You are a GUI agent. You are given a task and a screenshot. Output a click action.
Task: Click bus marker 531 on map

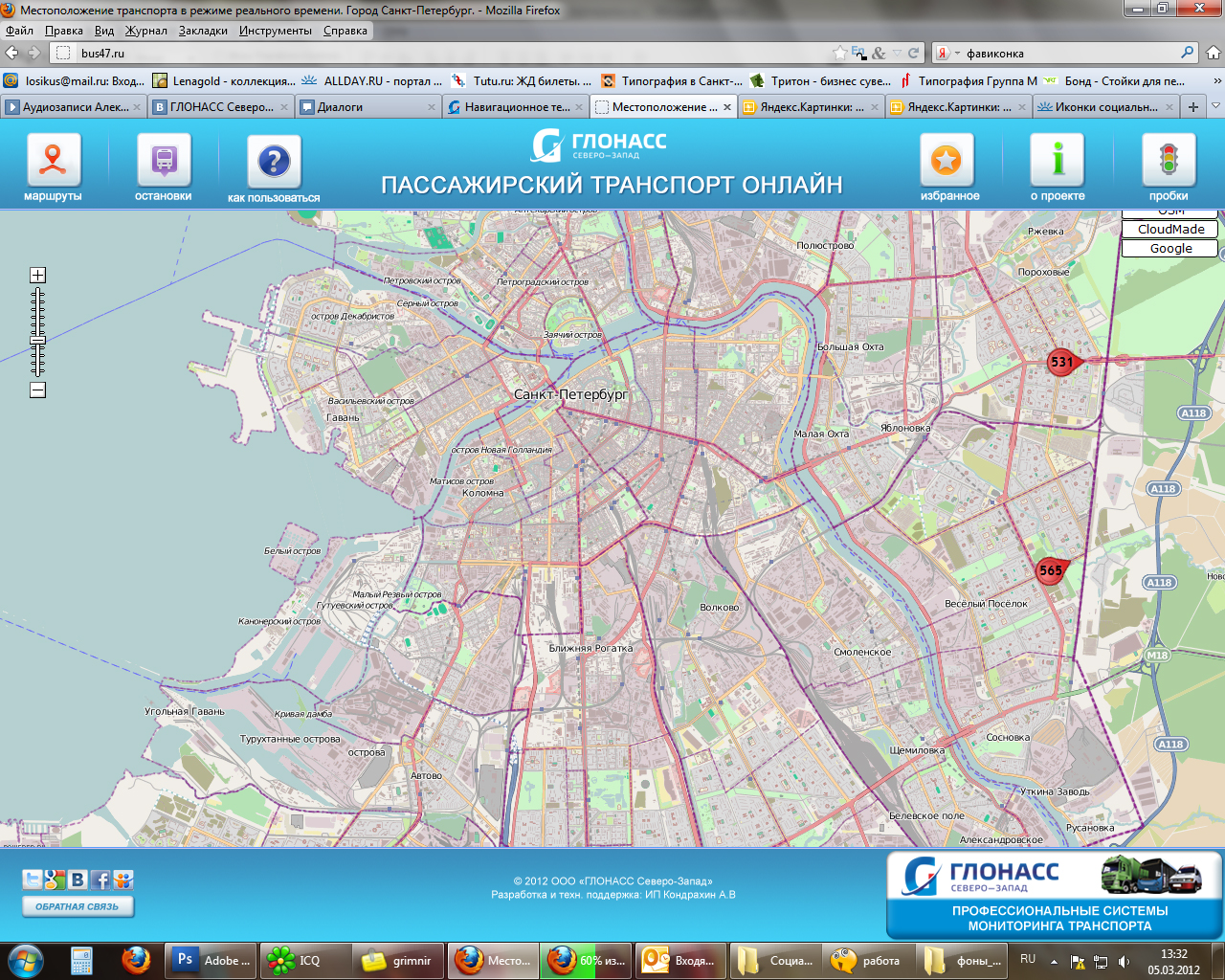pyautogui.click(x=1061, y=362)
